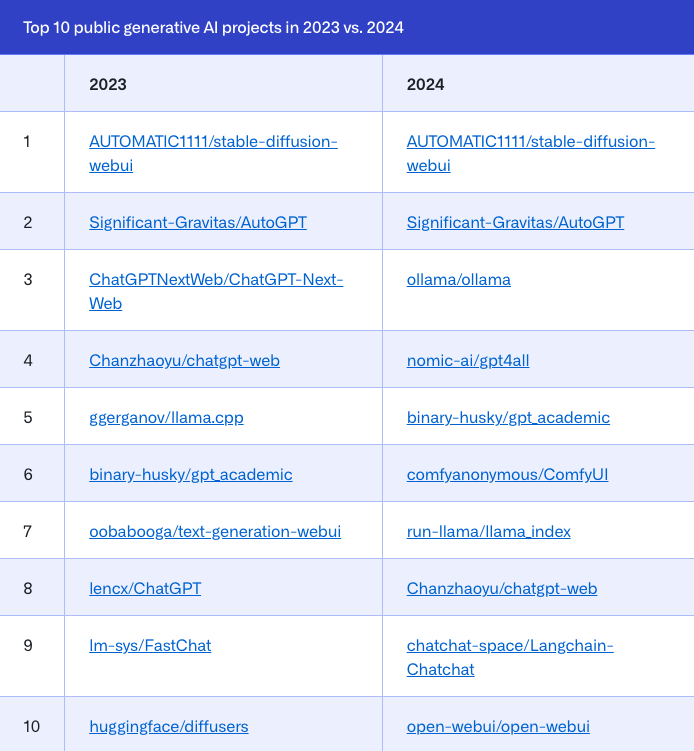694x751 pixels.
Task: Click Significant-Gravitas/AutoGPT in the 2024 column
Action: (x=515, y=222)
